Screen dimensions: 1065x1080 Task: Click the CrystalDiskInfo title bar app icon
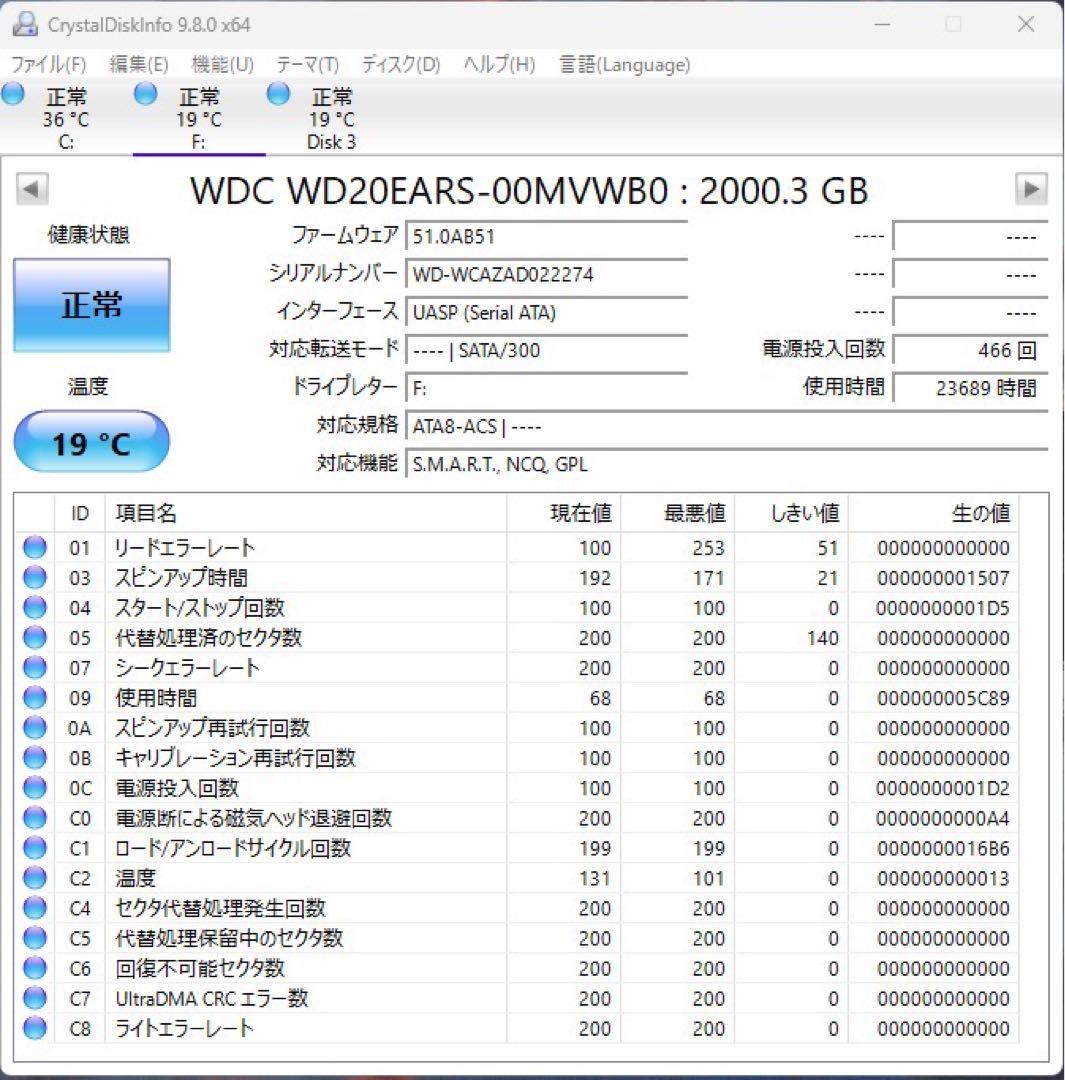tap(25, 24)
